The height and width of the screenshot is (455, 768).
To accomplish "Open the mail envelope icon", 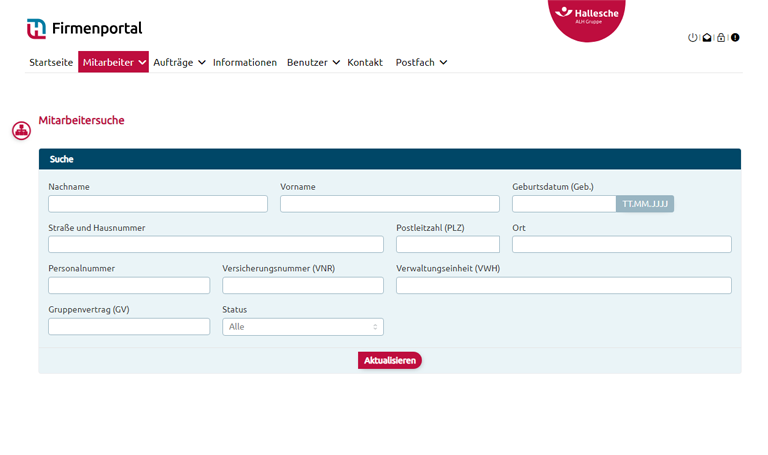I will tap(706, 38).
